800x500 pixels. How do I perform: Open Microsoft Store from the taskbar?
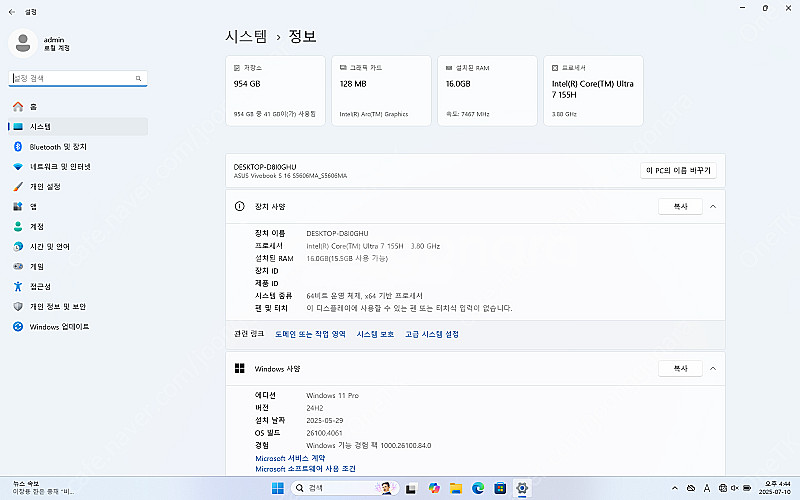coord(499,488)
